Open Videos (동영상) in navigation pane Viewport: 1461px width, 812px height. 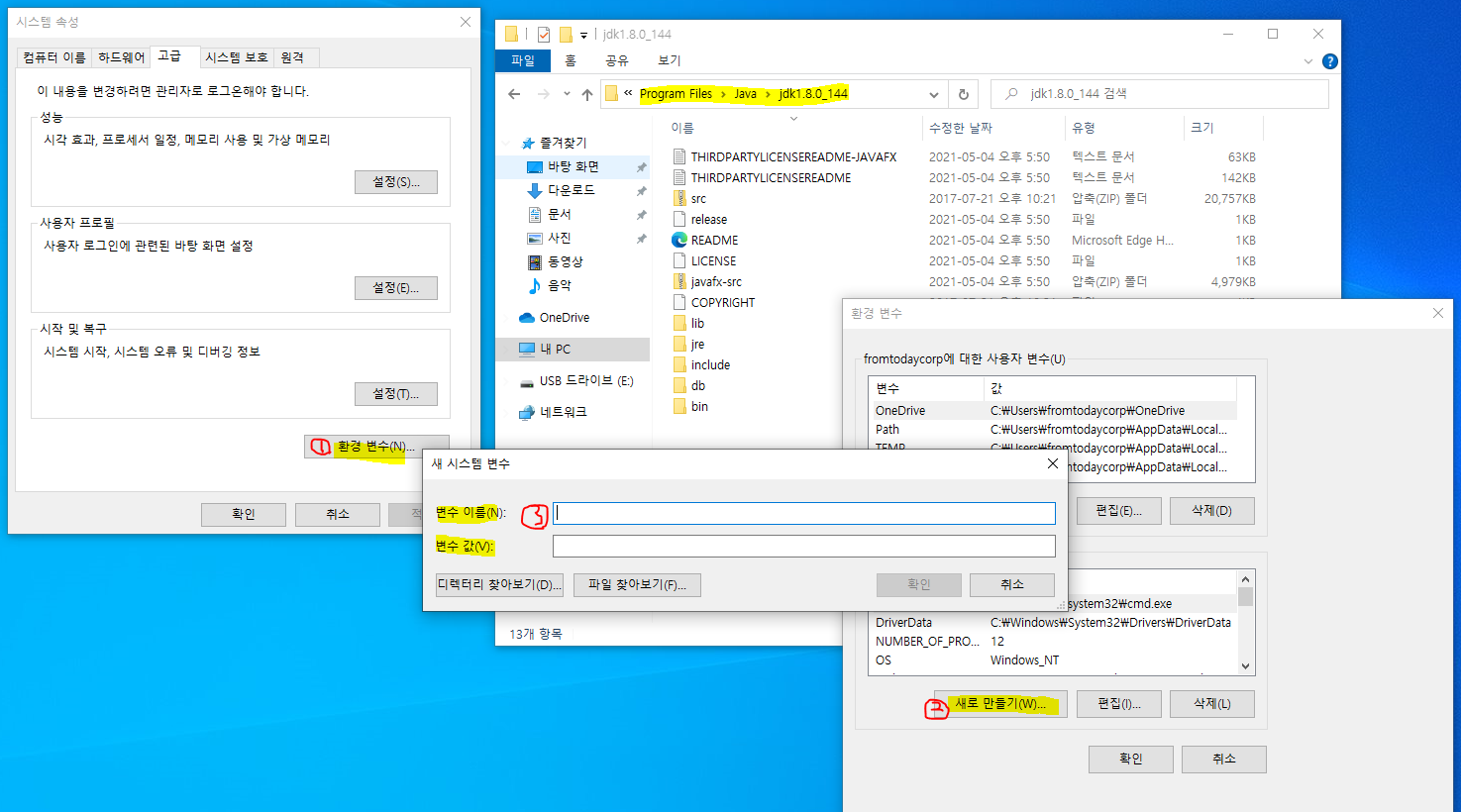pos(566,261)
